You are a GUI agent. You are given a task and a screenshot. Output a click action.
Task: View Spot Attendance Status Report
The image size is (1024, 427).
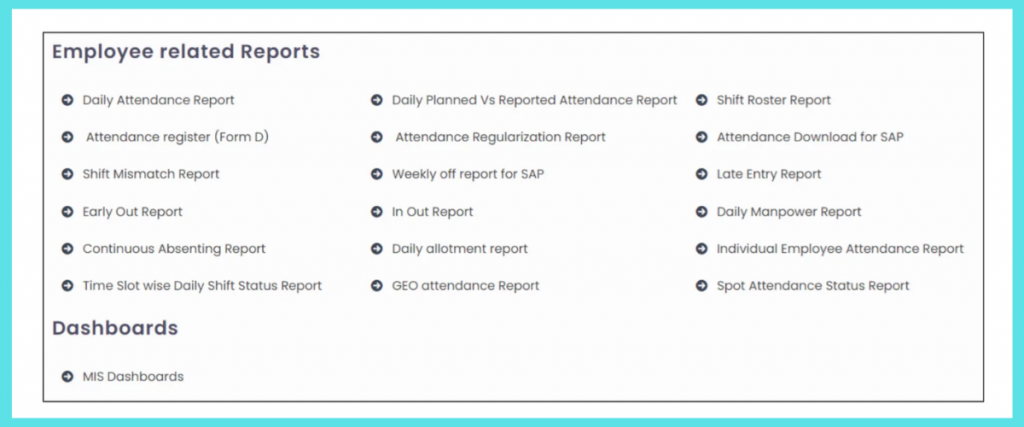tap(813, 286)
